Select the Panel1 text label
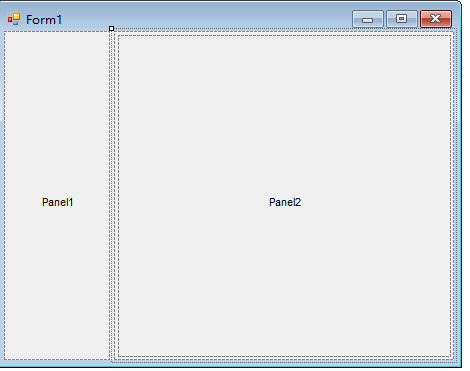Viewport: 470px width, 371px height. pos(57,202)
